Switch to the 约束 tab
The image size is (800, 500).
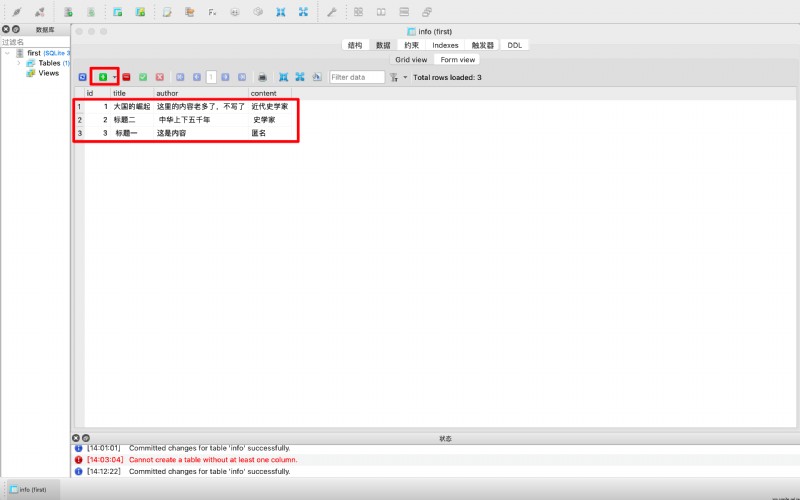412,45
